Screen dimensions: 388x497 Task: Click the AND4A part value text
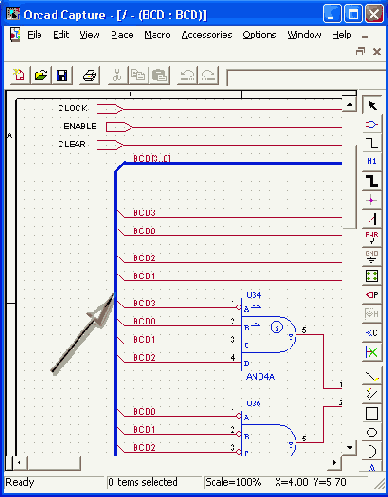pyautogui.click(x=260, y=377)
